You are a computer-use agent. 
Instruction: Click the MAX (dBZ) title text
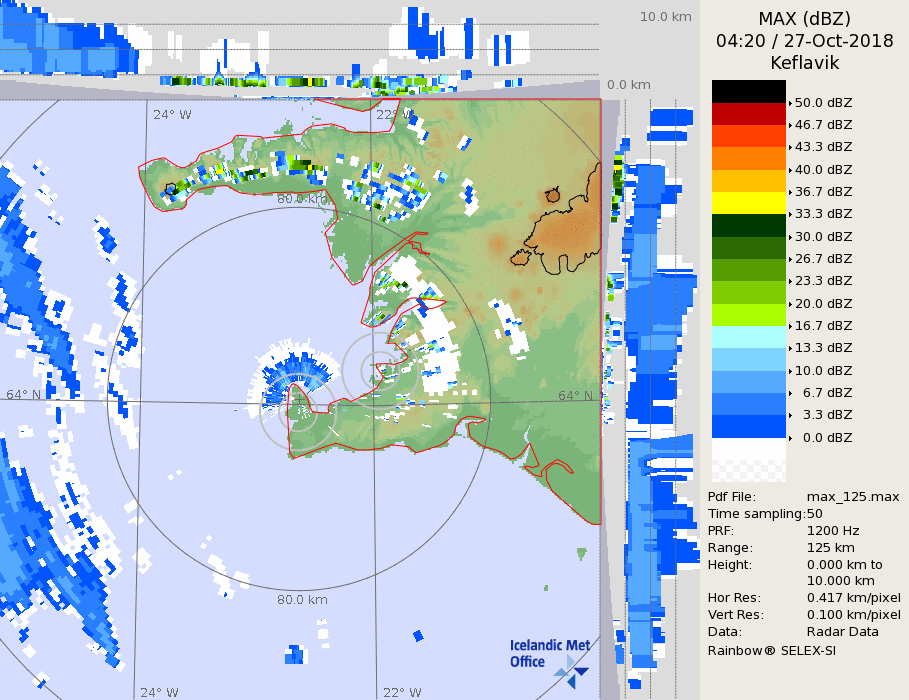pos(804,19)
